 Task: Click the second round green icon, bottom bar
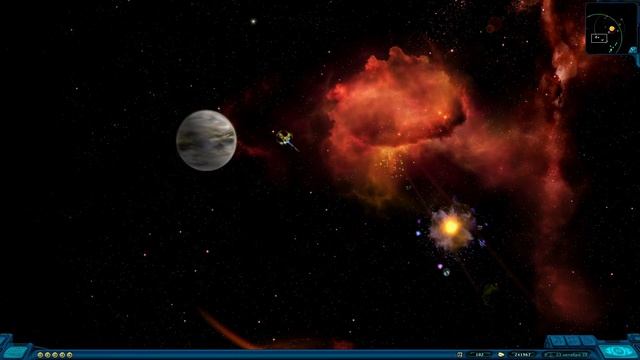[x=47, y=355]
